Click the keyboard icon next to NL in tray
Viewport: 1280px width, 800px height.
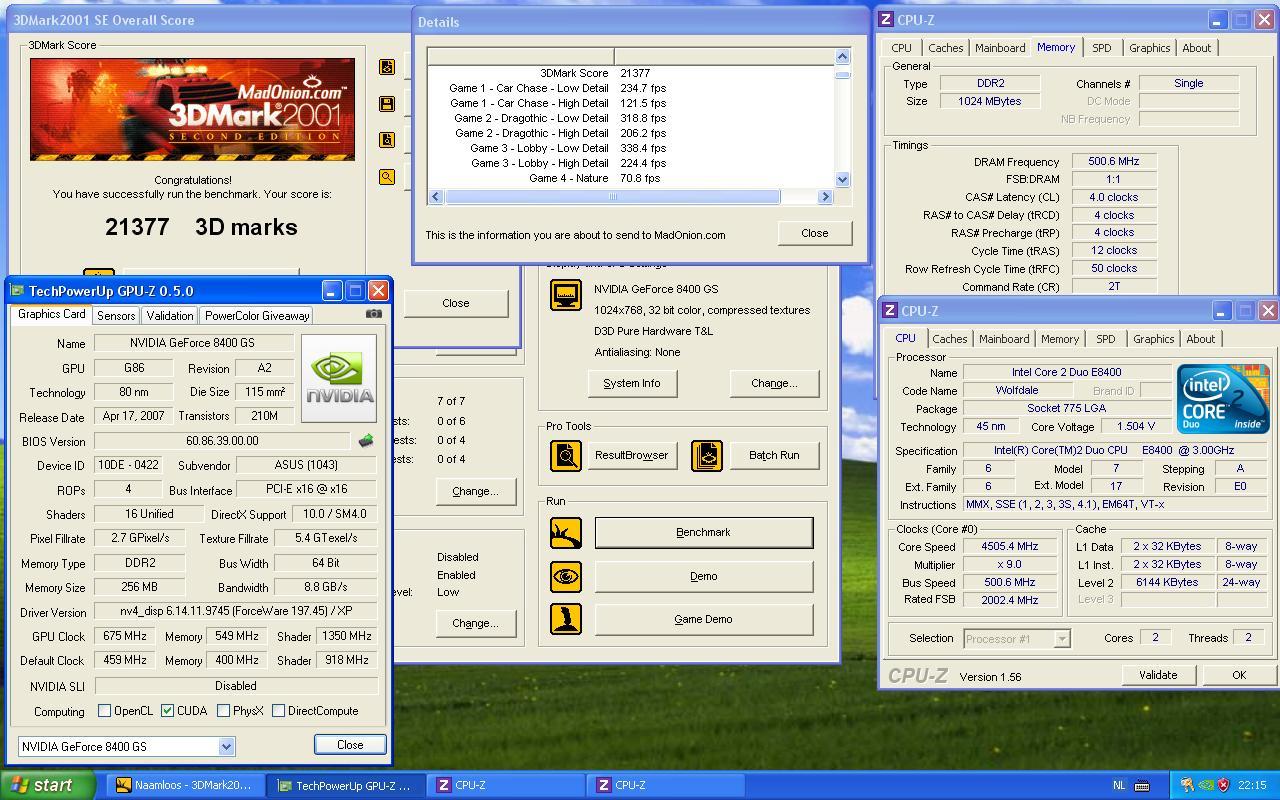1142,786
